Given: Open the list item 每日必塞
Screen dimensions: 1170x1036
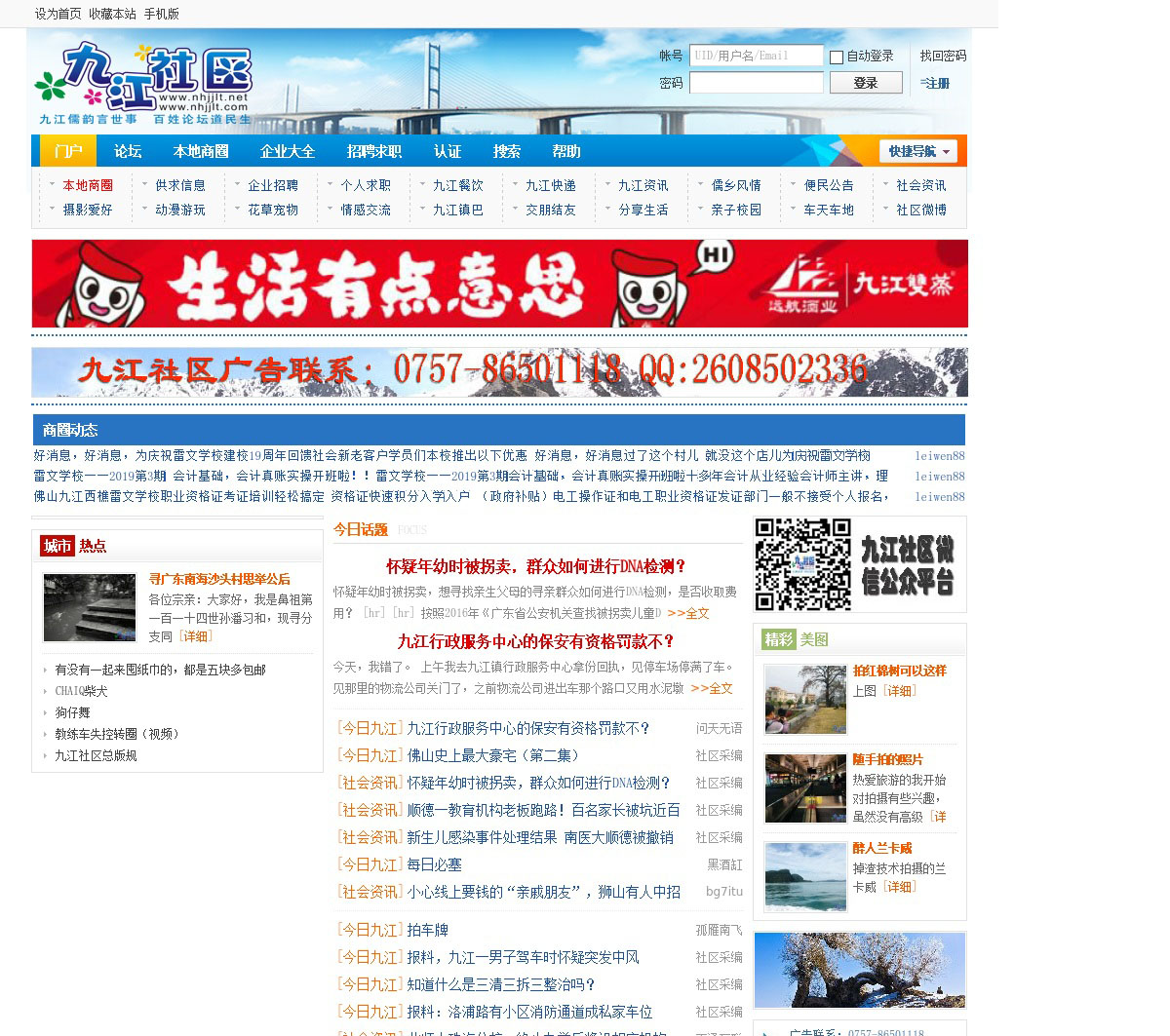Looking at the screenshot, I should coord(434,864).
